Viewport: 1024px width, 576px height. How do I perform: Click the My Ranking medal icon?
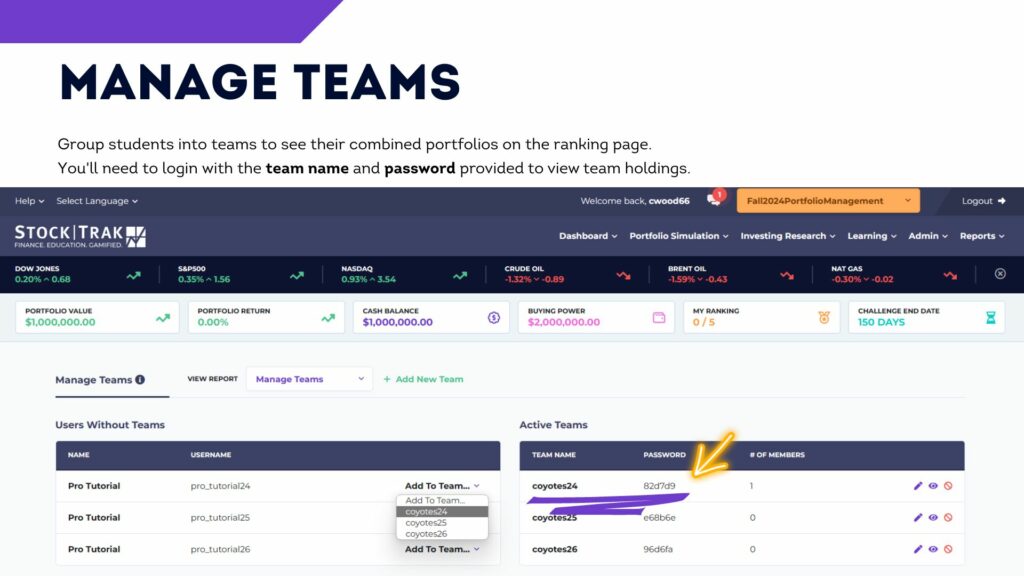click(824, 317)
